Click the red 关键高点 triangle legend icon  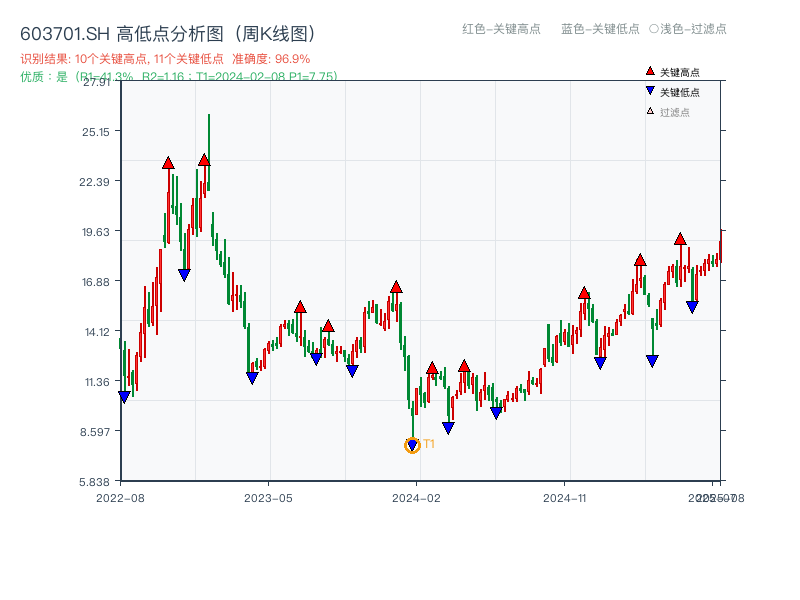tap(648, 70)
